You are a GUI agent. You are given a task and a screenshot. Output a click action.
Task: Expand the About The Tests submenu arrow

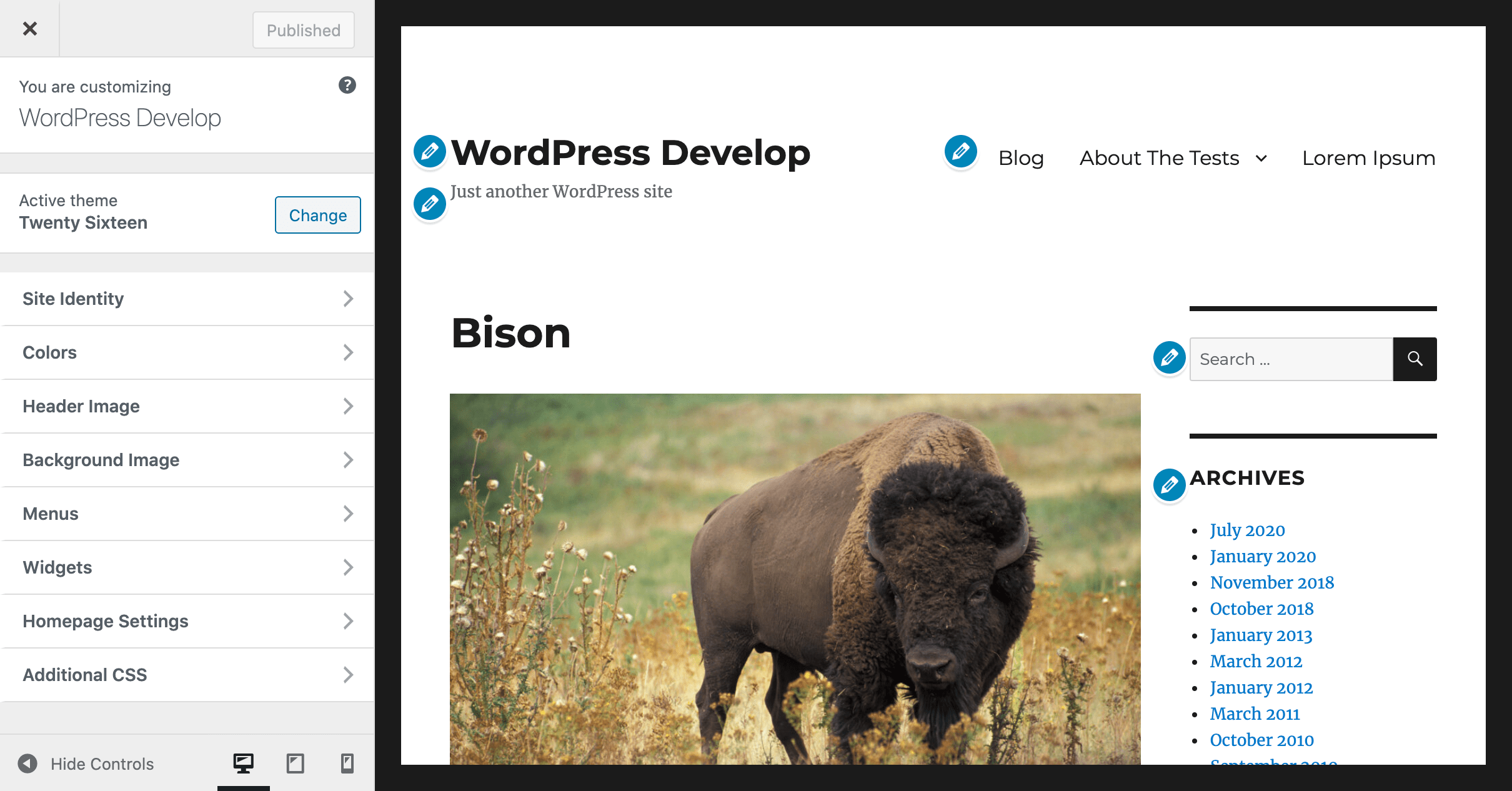tap(1261, 159)
